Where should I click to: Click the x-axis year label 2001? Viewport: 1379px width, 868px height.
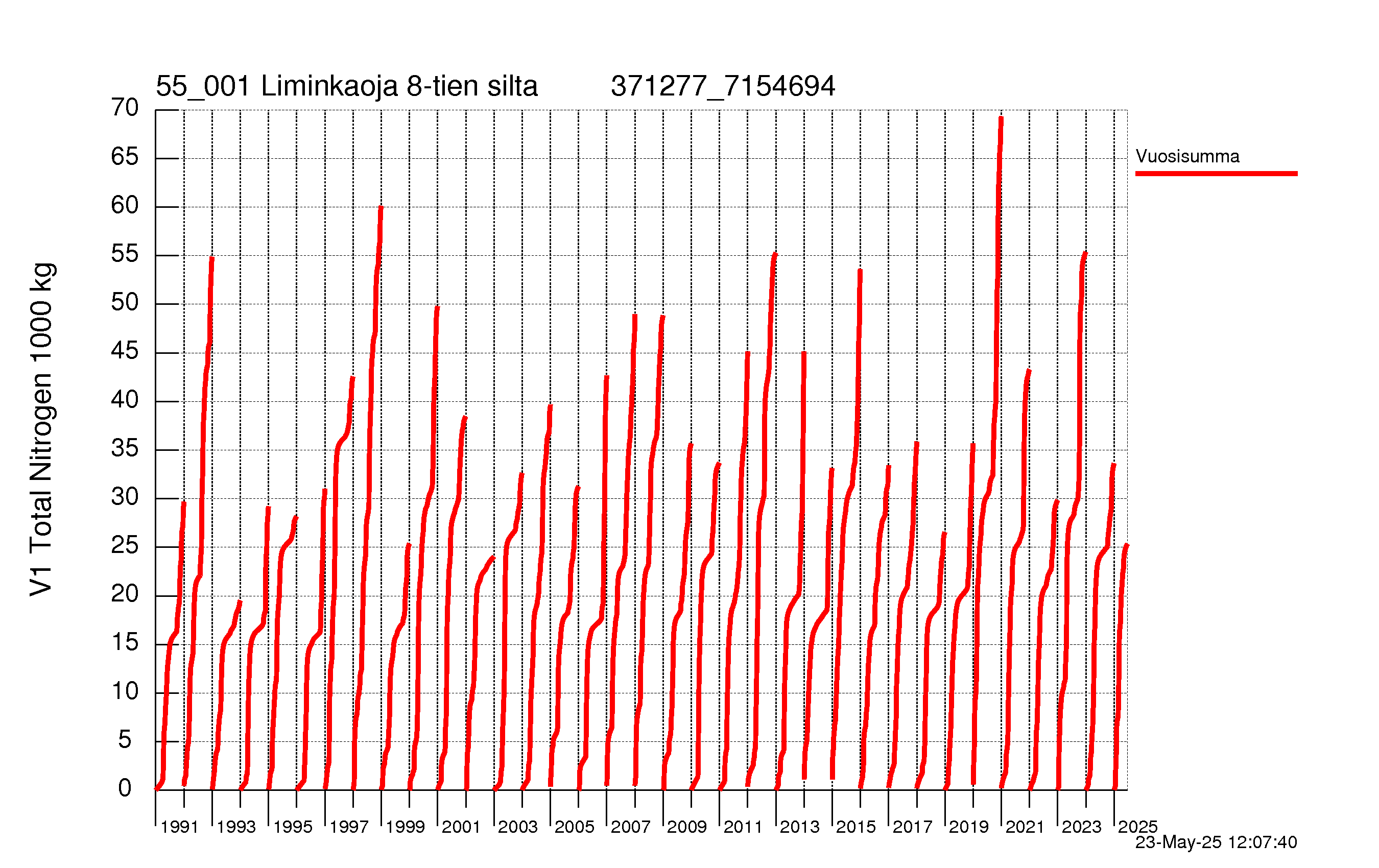pyautogui.click(x=461, y=827)
